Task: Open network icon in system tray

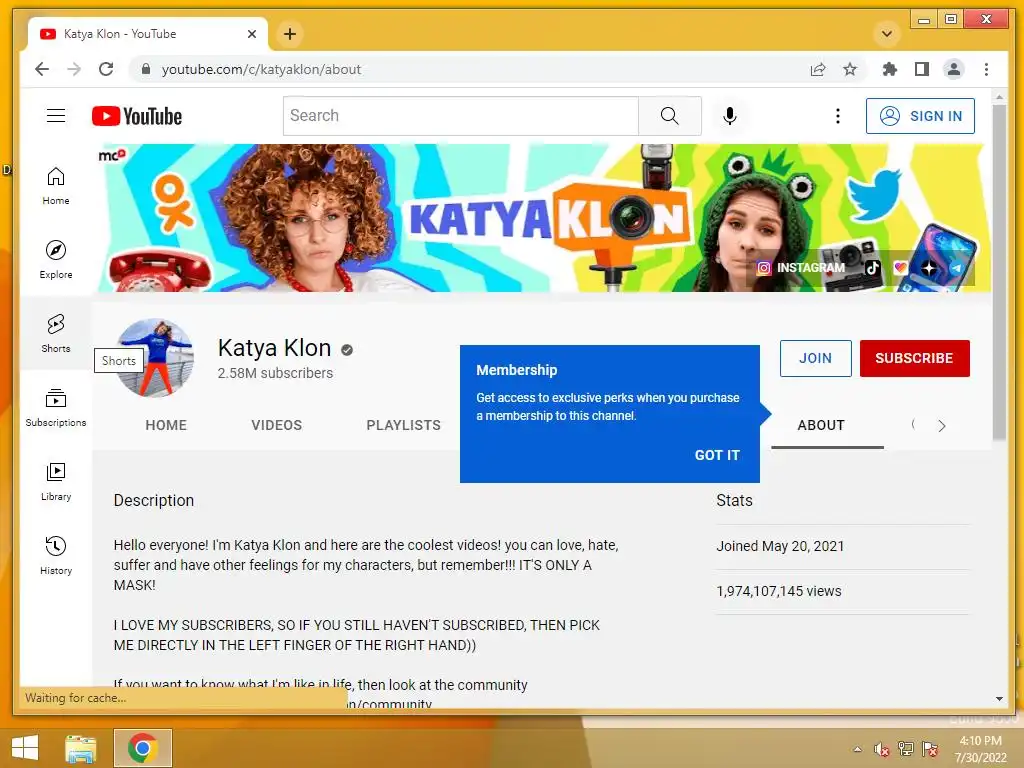Action: (905, 749)
